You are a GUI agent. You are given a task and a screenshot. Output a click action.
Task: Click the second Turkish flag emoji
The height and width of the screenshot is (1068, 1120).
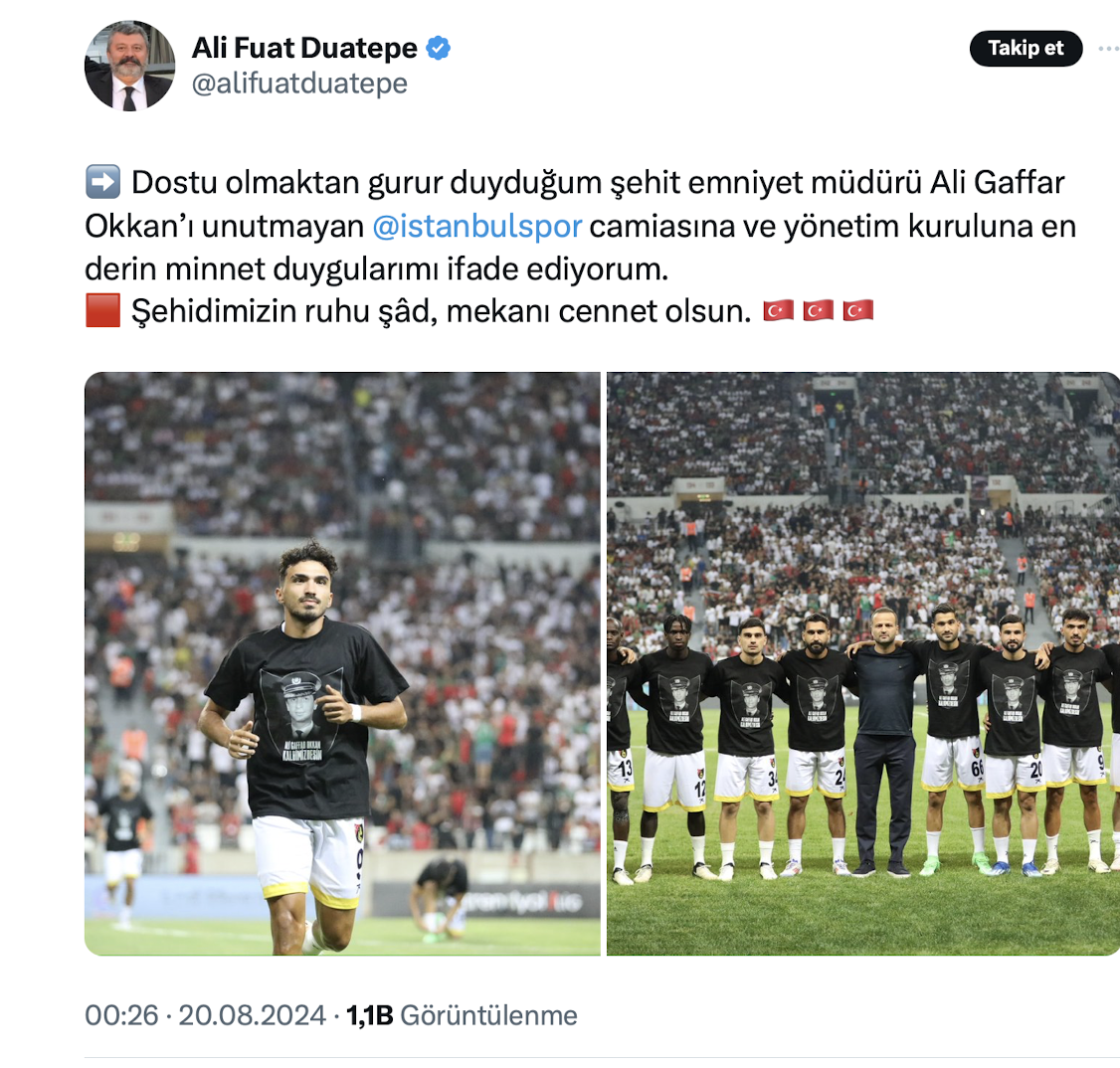[x=818, y=310]
